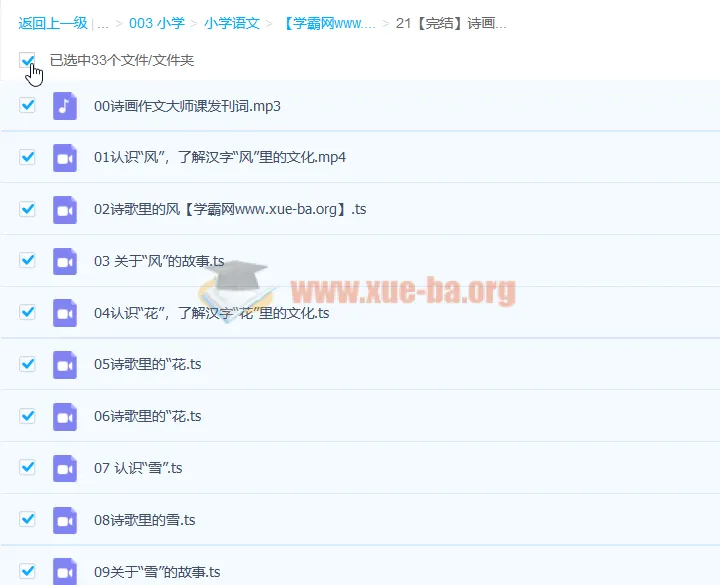Click the audio icon for 00诗画作文大师课发刊词.mp3

click(x=65, y=106)
